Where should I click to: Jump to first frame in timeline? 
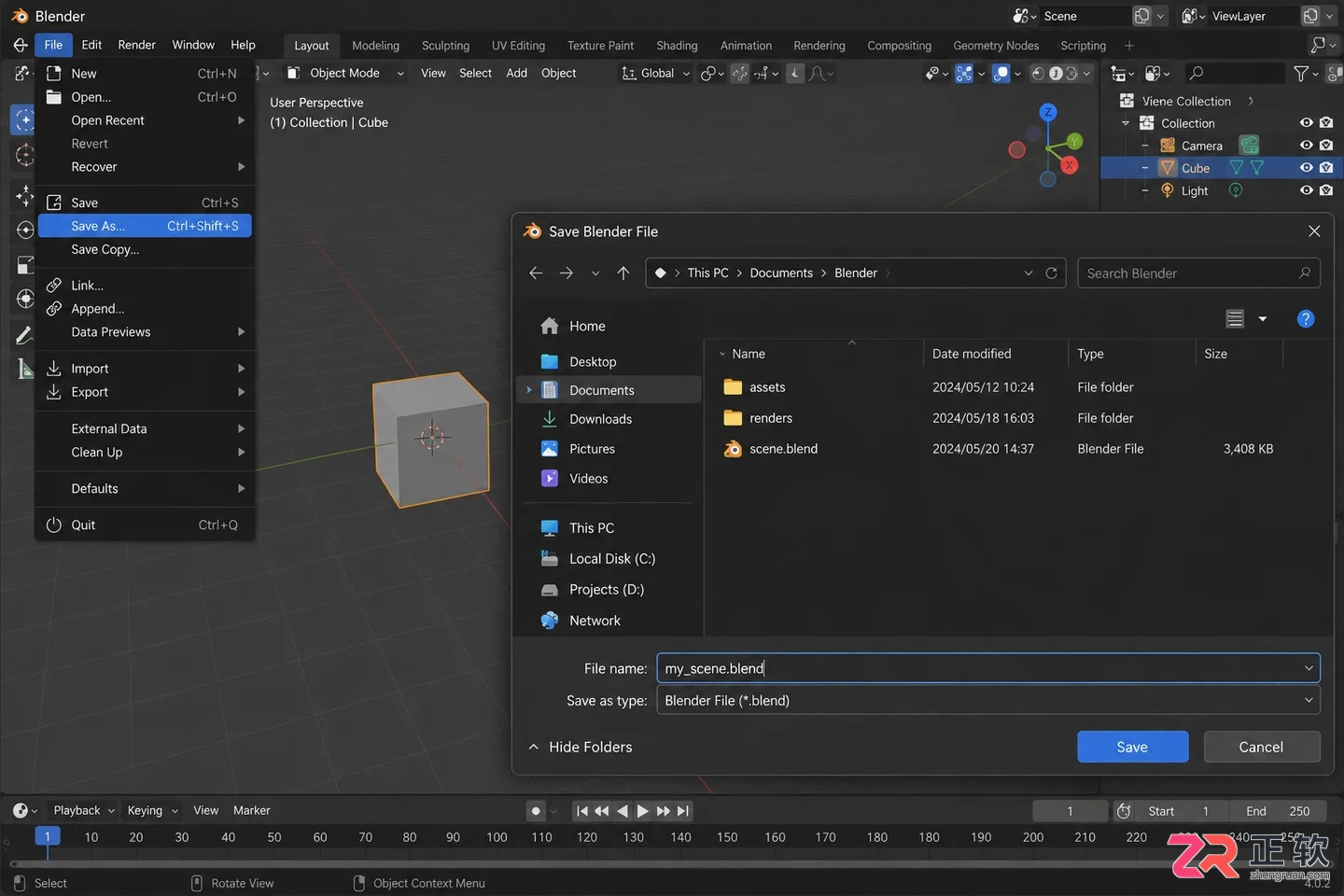coord(582,811)
